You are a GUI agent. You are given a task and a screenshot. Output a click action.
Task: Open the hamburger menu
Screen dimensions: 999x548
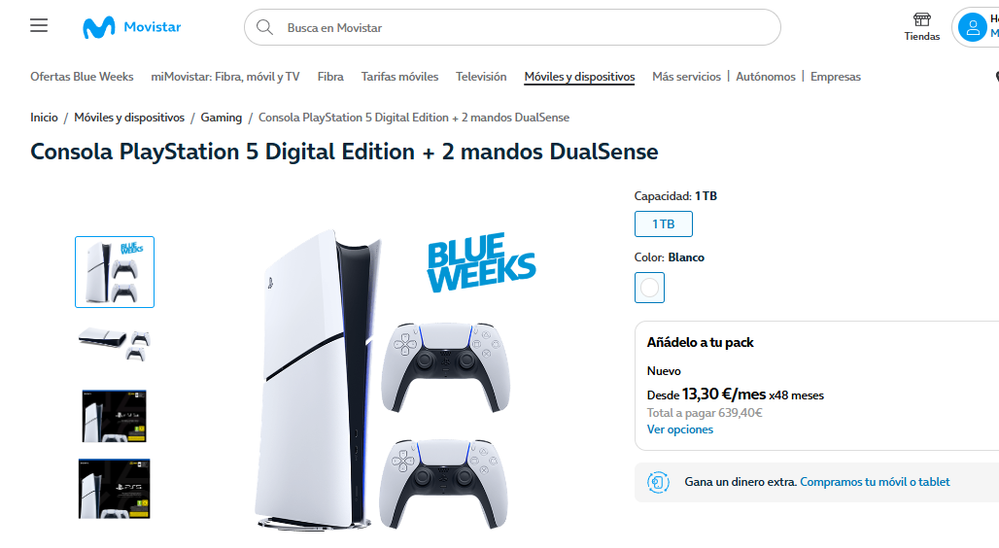tap(39, 25)
